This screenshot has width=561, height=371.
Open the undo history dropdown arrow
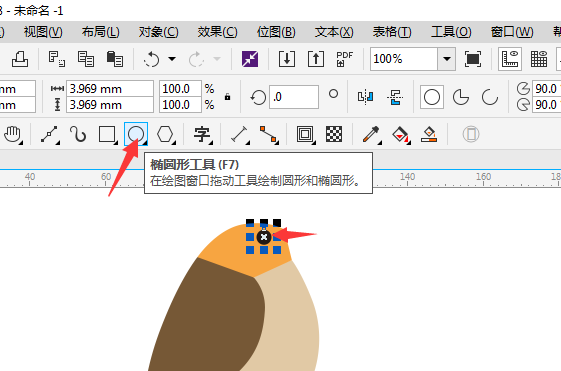coord(172,59)
